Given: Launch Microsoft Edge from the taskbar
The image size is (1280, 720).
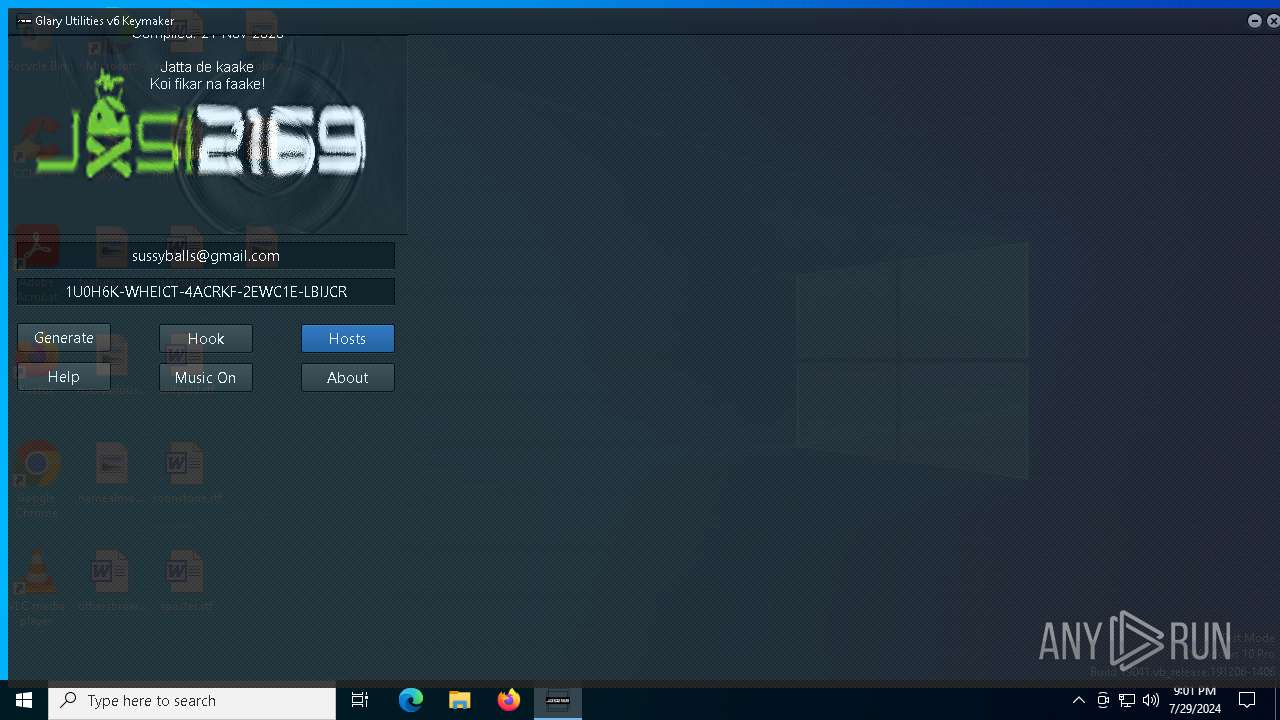Looking at the screenshot, I should coord(411,701).
